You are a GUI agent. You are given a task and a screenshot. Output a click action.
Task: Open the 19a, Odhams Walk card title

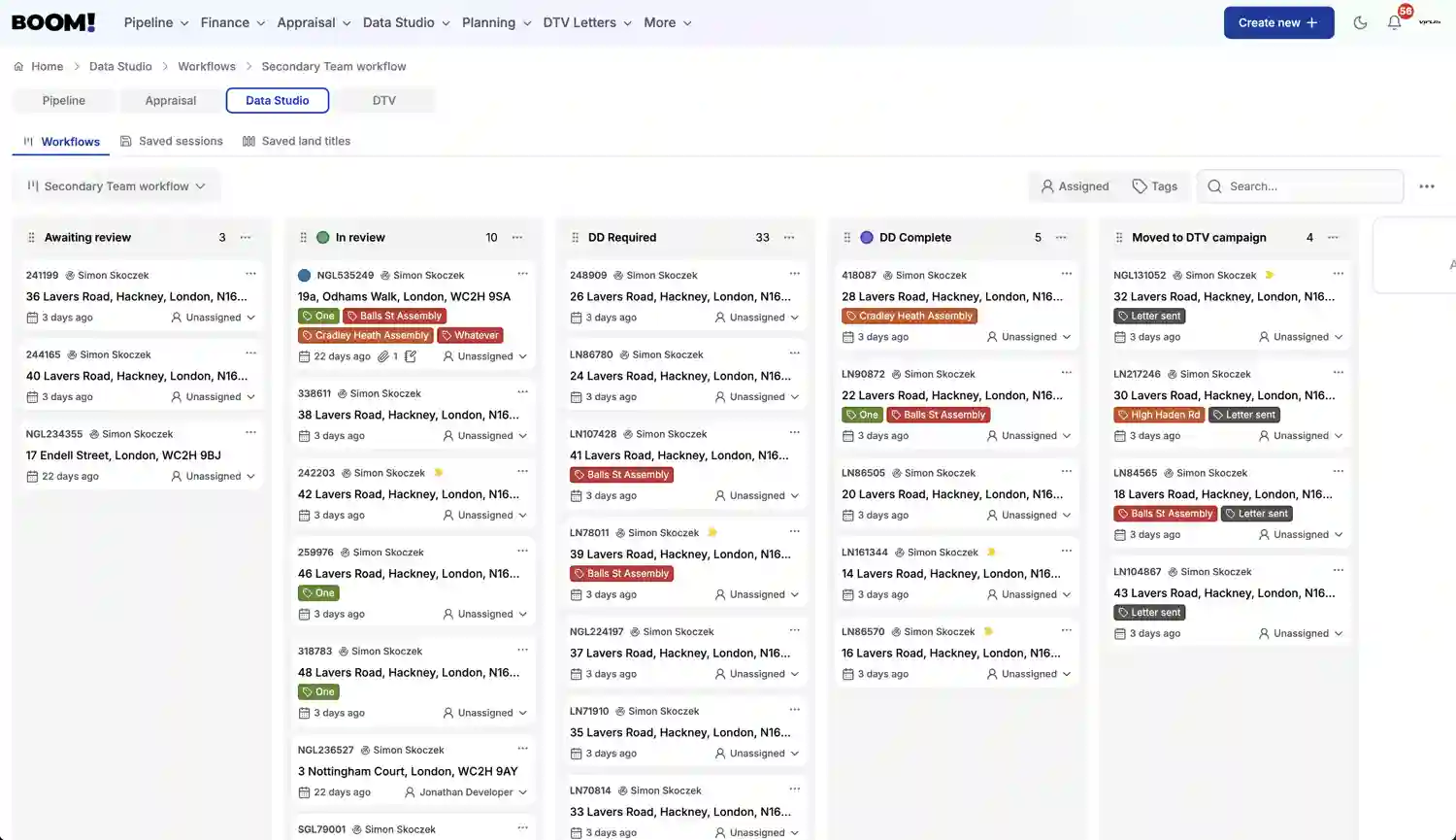coord(404,296)
